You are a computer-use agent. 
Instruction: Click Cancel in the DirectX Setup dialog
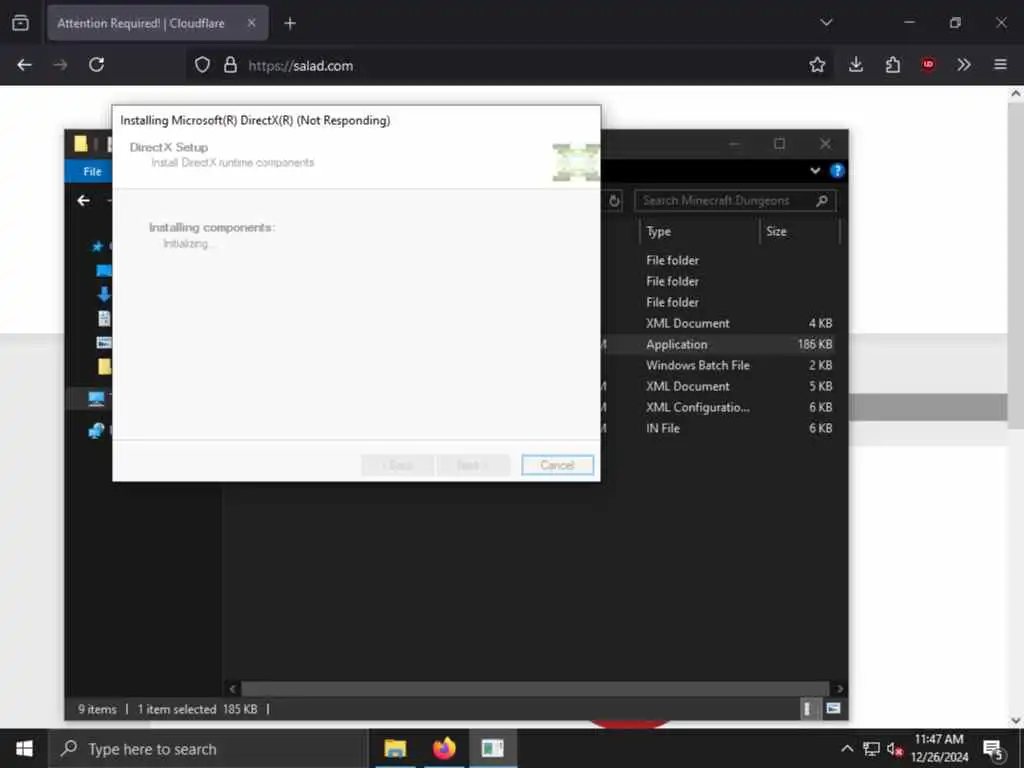point(557,465)
